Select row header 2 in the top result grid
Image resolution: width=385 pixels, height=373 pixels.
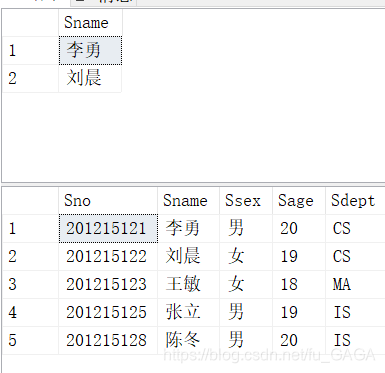pos(31,78)
